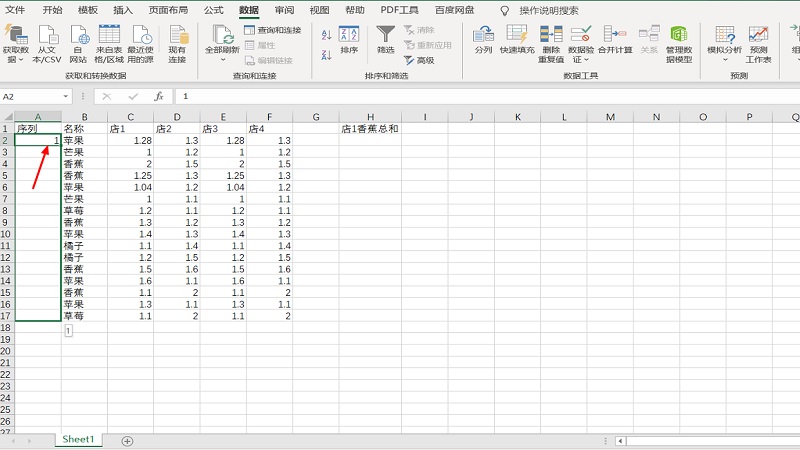The height and width of the screenshot is (450, 800).
Task: Click the 删除重复值 remove duplicates icon
Action: [x=551, y=38]
